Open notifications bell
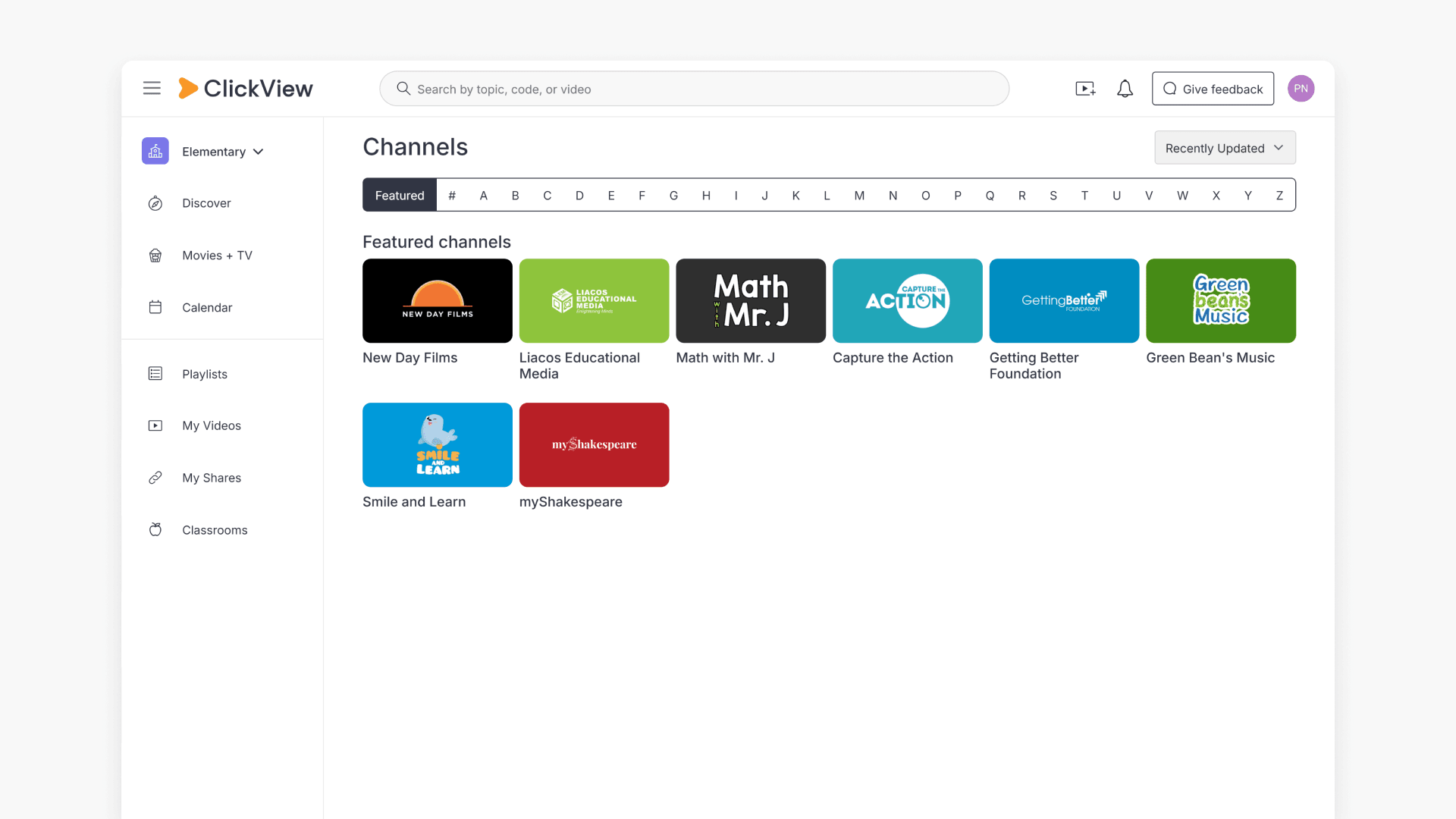The height and width of the screenshot is (819, 1456). [1125, 89]
